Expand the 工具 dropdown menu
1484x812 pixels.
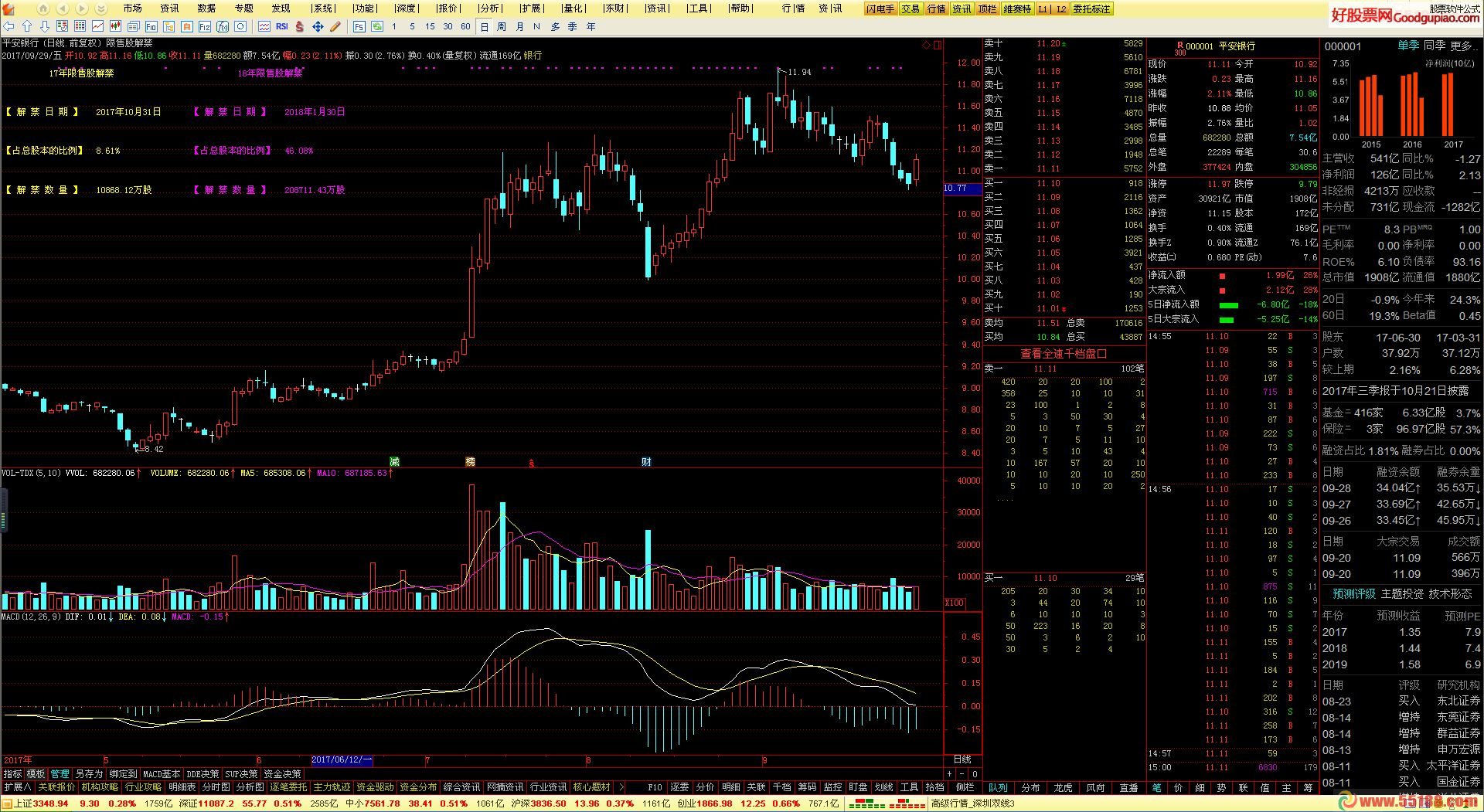699,8
